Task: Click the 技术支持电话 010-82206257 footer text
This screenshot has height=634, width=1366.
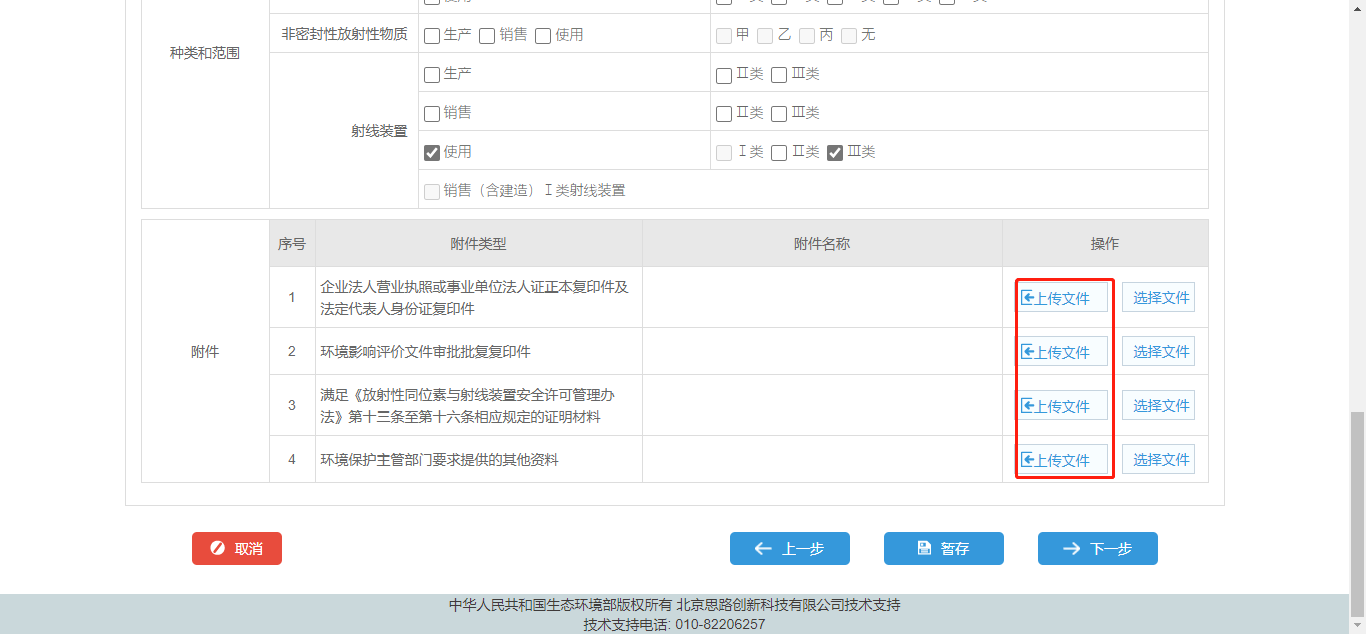Action: tap(675, 624)
